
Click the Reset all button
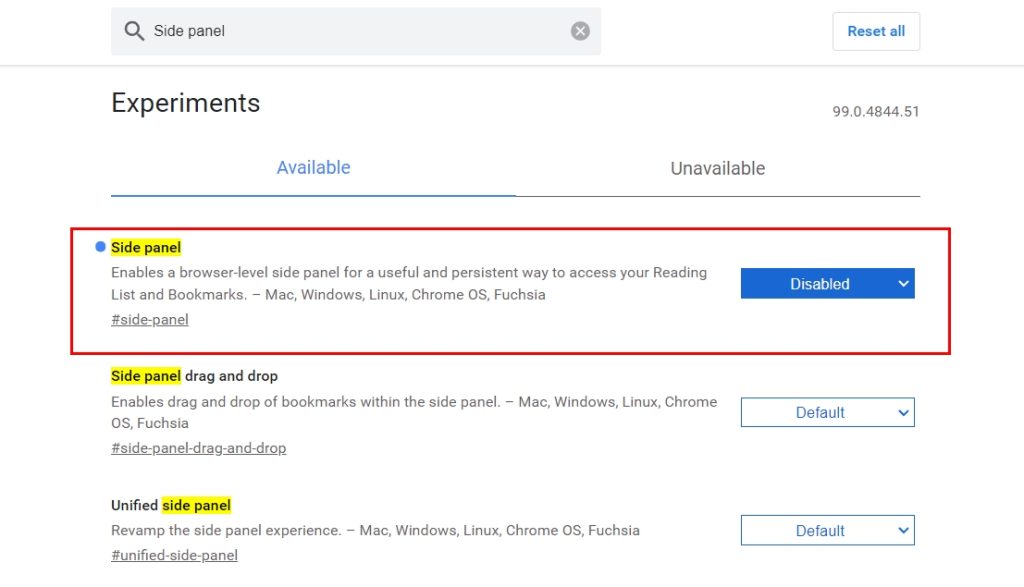[876, 31]
